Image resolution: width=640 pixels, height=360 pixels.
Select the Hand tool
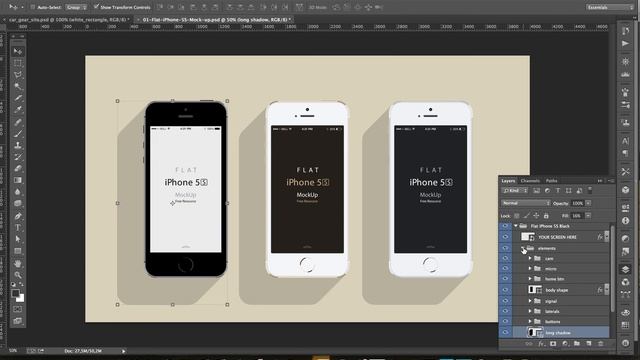(x=18, y=264)
